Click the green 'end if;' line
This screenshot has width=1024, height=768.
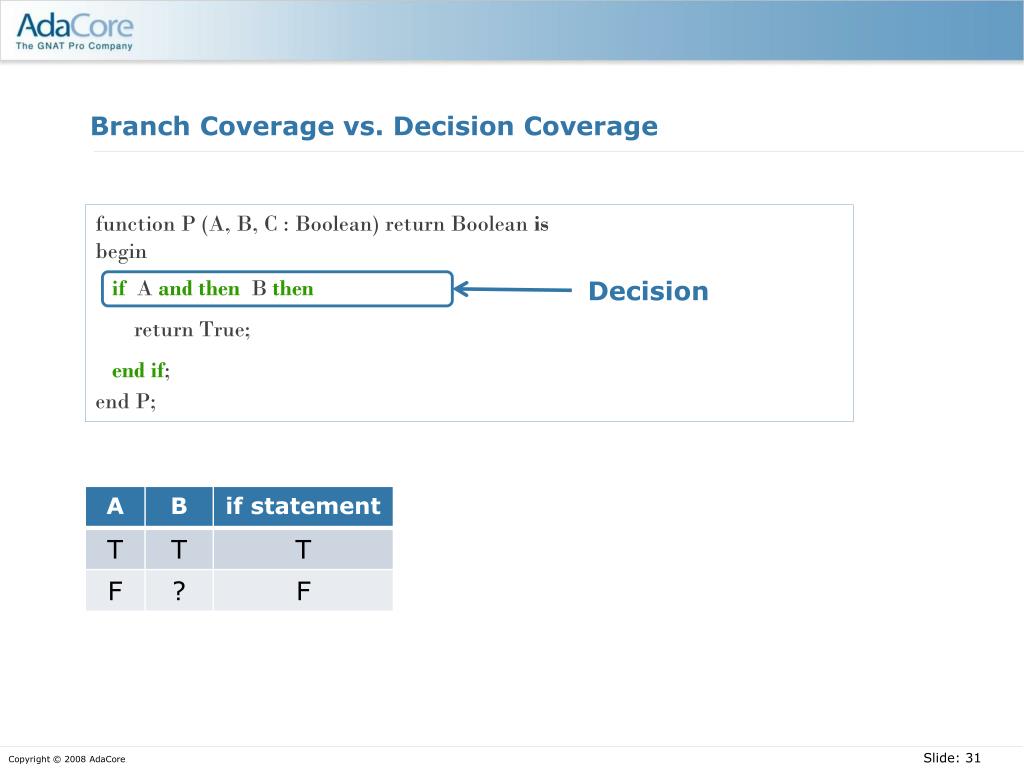pos(140,370)
